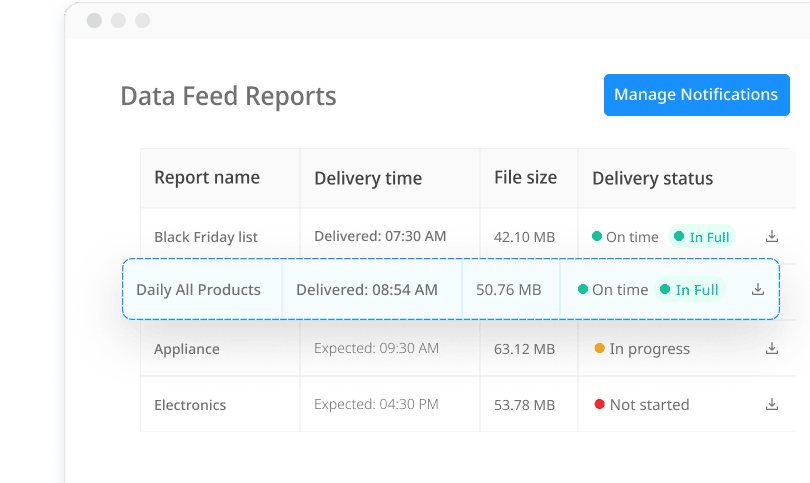
Task: Select the Delivered: 07:30 AM cell
Action: pos(380,236)
